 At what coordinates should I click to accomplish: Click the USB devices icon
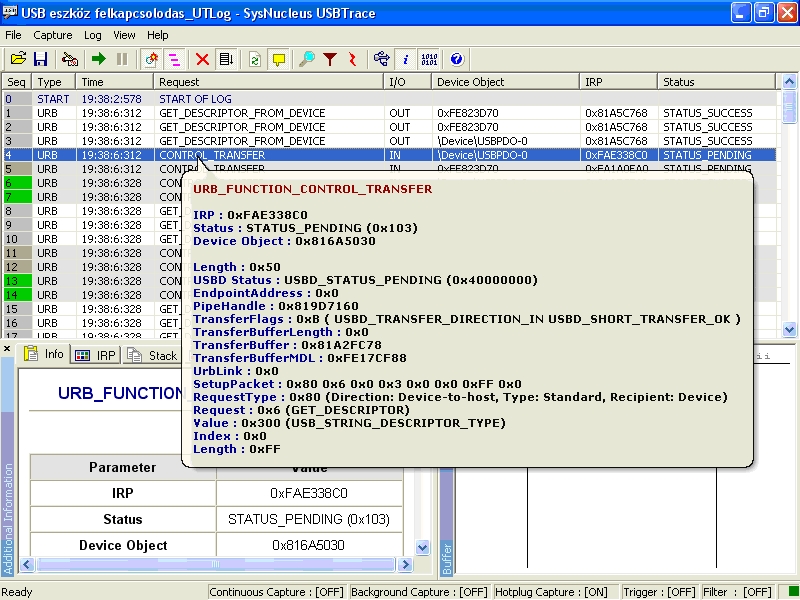tap(381, 59)
